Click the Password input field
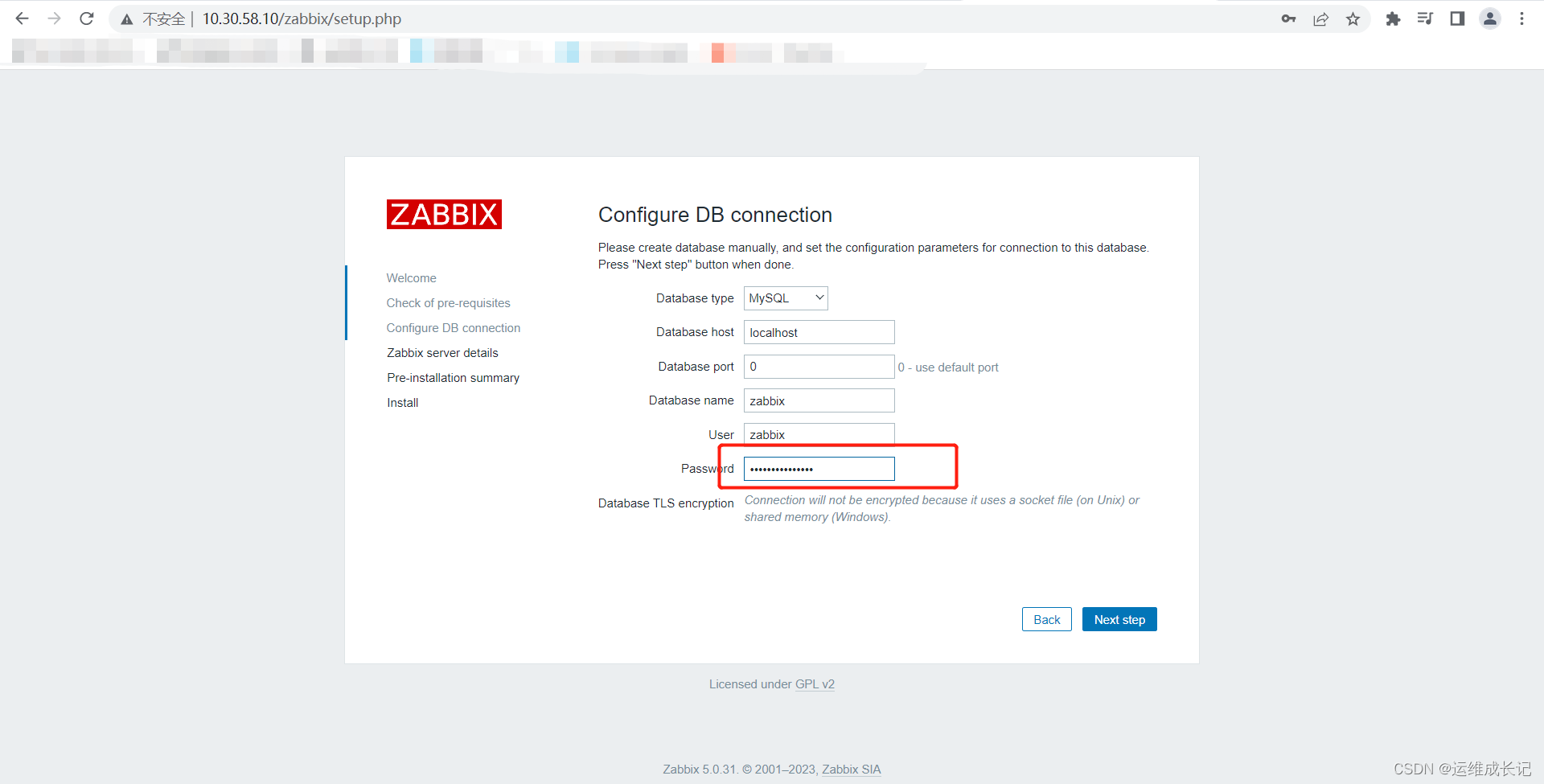 (x=819, y=469)
